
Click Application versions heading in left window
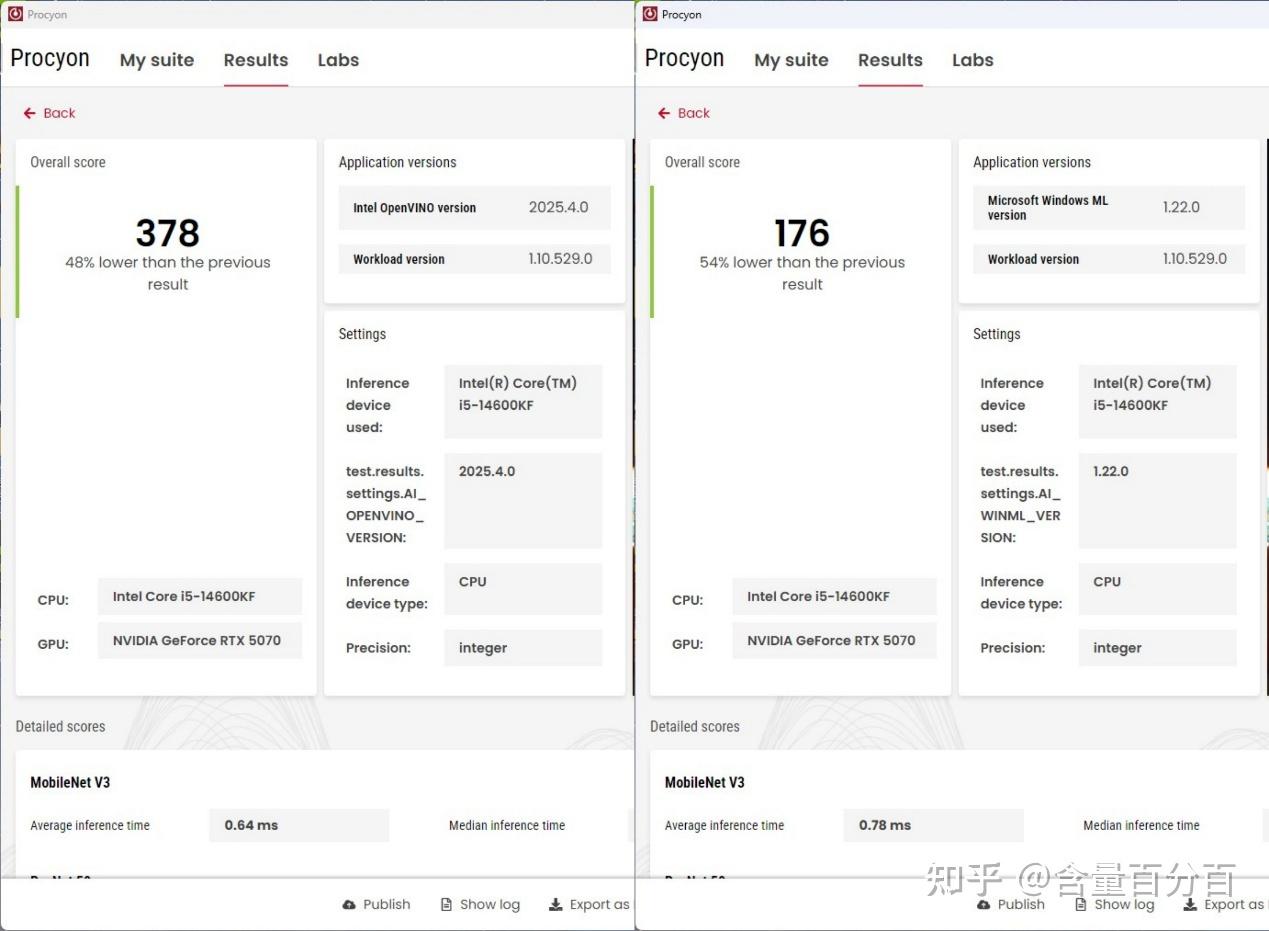[397, 163]
